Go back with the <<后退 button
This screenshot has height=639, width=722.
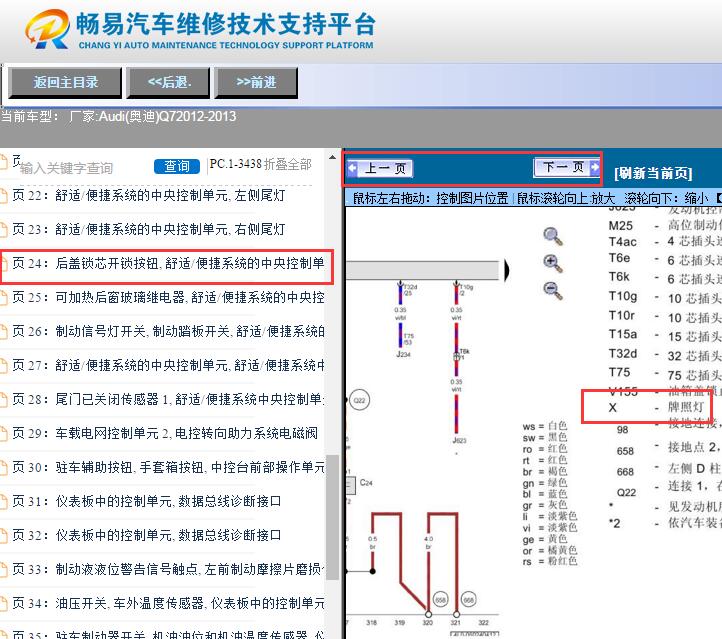tap(169, 83)
